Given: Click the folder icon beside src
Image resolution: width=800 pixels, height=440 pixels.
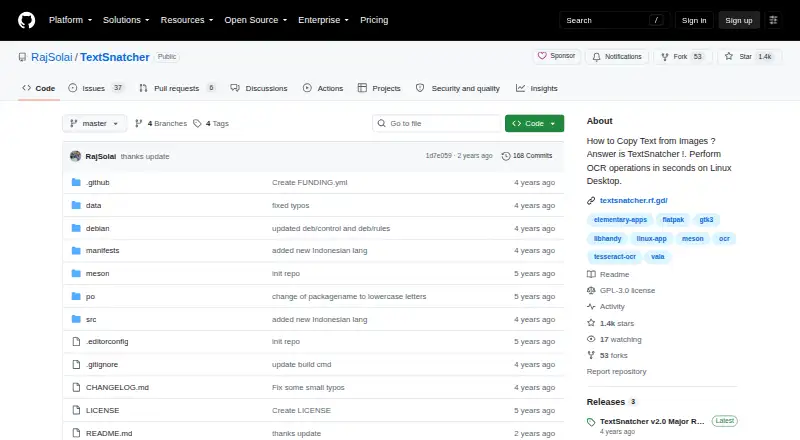Looking at the screenshot, I should [76, 320].
